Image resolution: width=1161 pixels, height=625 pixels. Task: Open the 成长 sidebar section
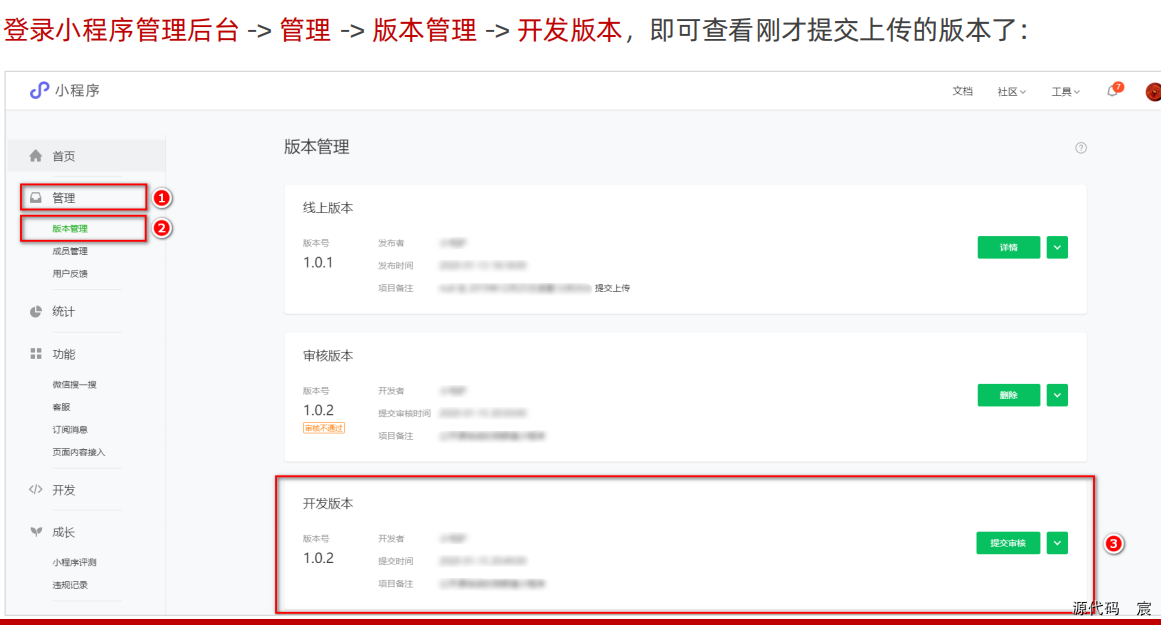[64, 532]
